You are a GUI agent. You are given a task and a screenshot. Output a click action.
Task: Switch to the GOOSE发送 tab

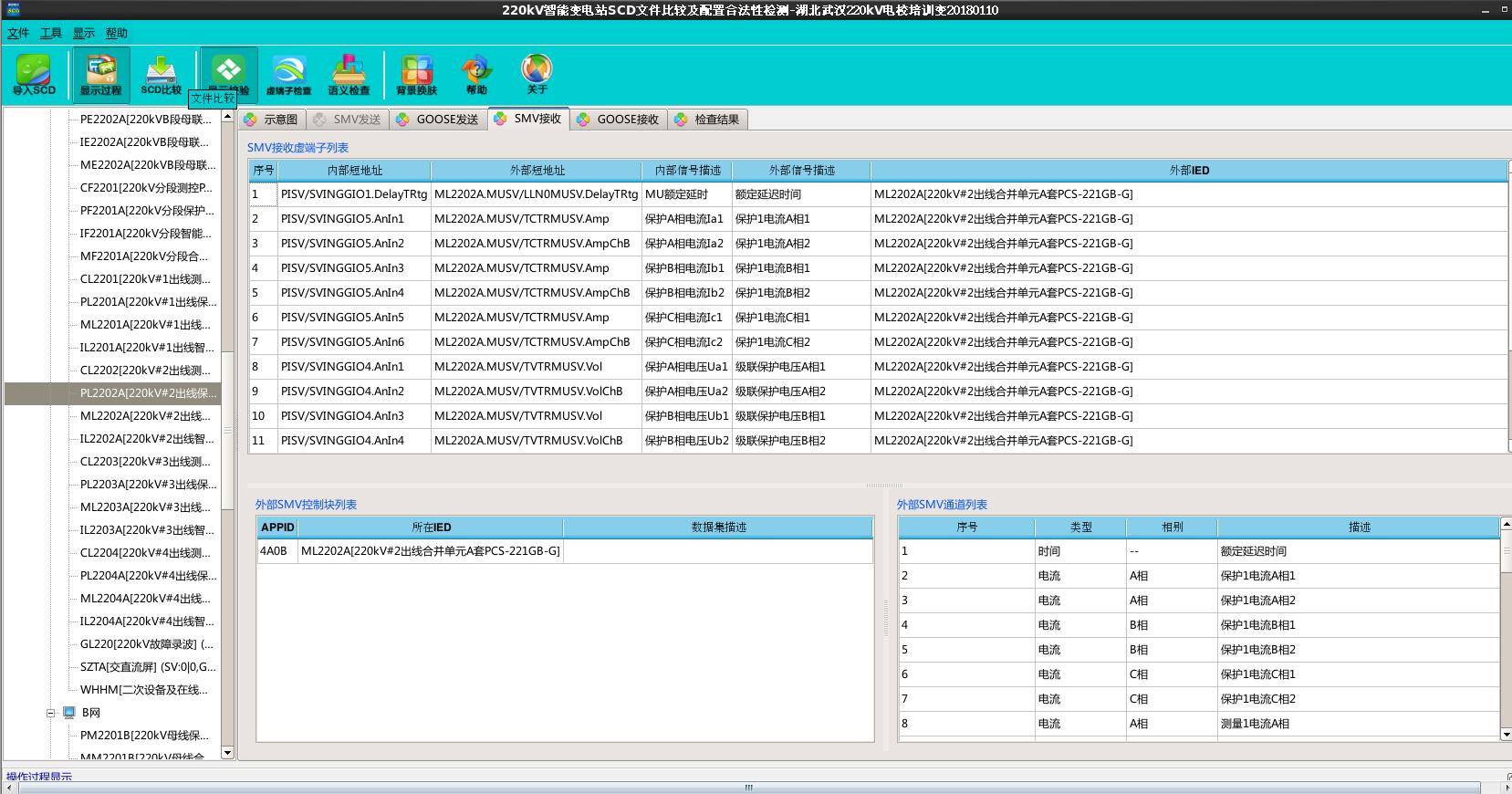click(x=438, y=120)
